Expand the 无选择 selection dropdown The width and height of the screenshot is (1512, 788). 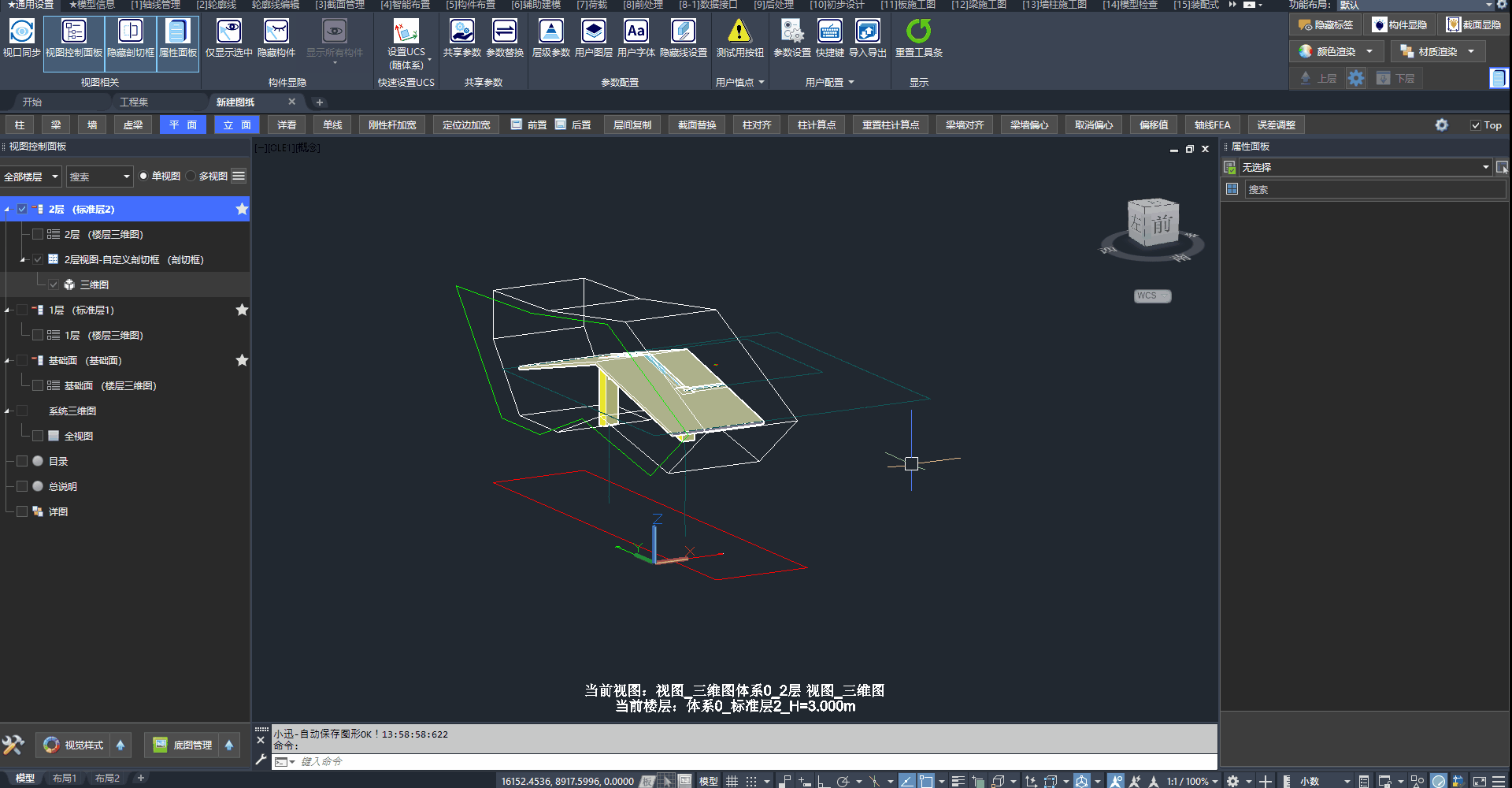pyautogui.click(x=1485, y=167)
